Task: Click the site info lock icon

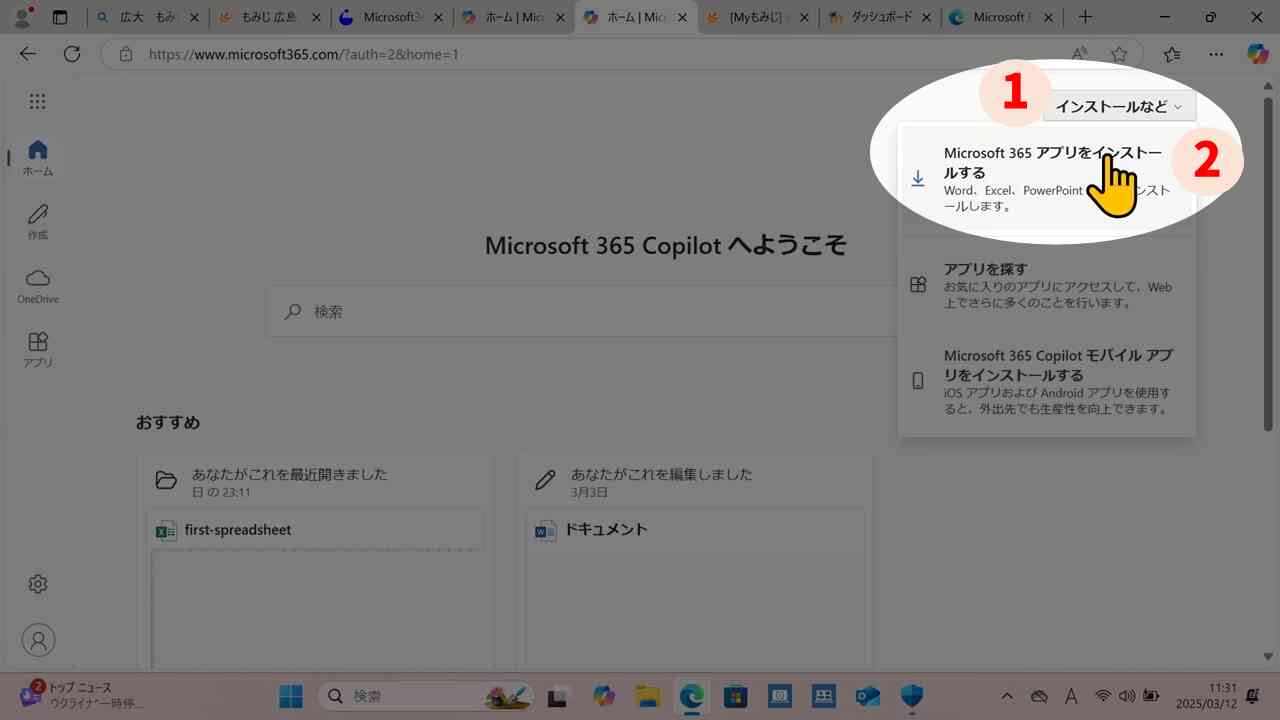Action: 125,54
